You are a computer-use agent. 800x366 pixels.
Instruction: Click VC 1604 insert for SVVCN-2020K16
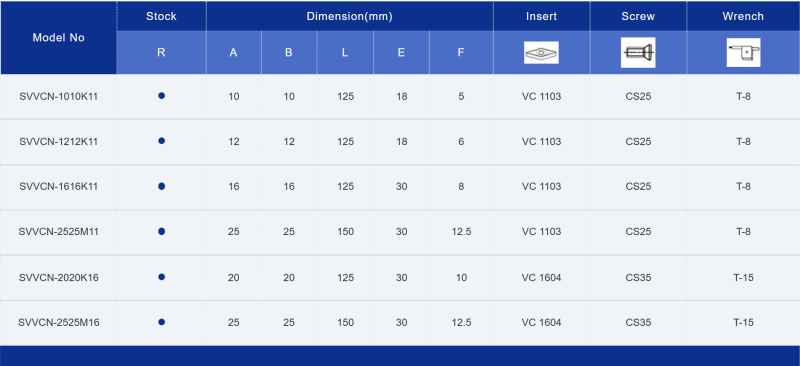tap(541, 278)
